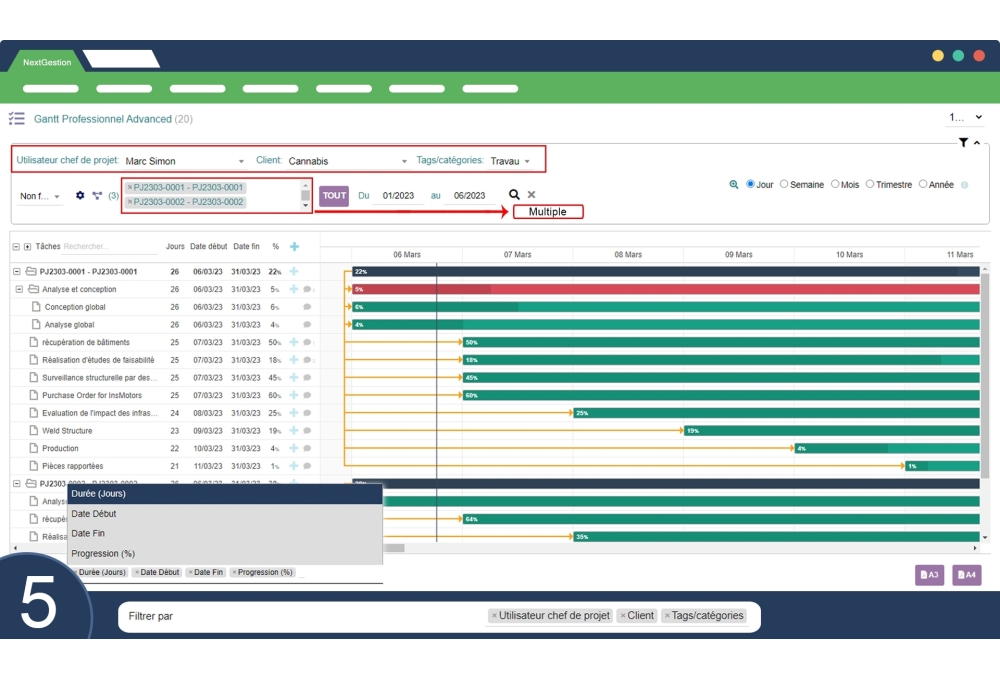Add a new task with the plus icon
The image size is (1000, 679).
tap(293, 245)
